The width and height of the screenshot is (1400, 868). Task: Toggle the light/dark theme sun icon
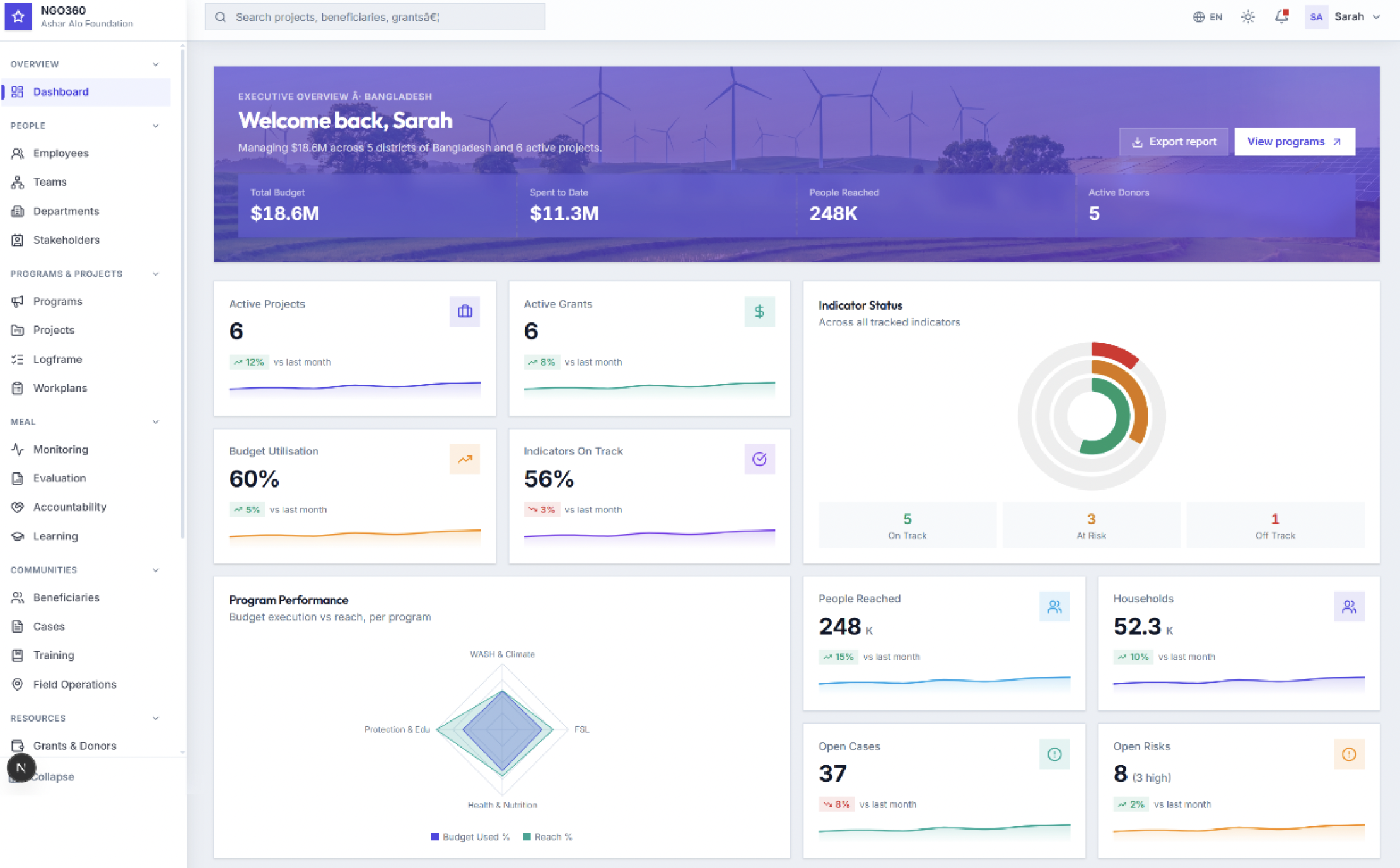click(x=1248, y=17)
